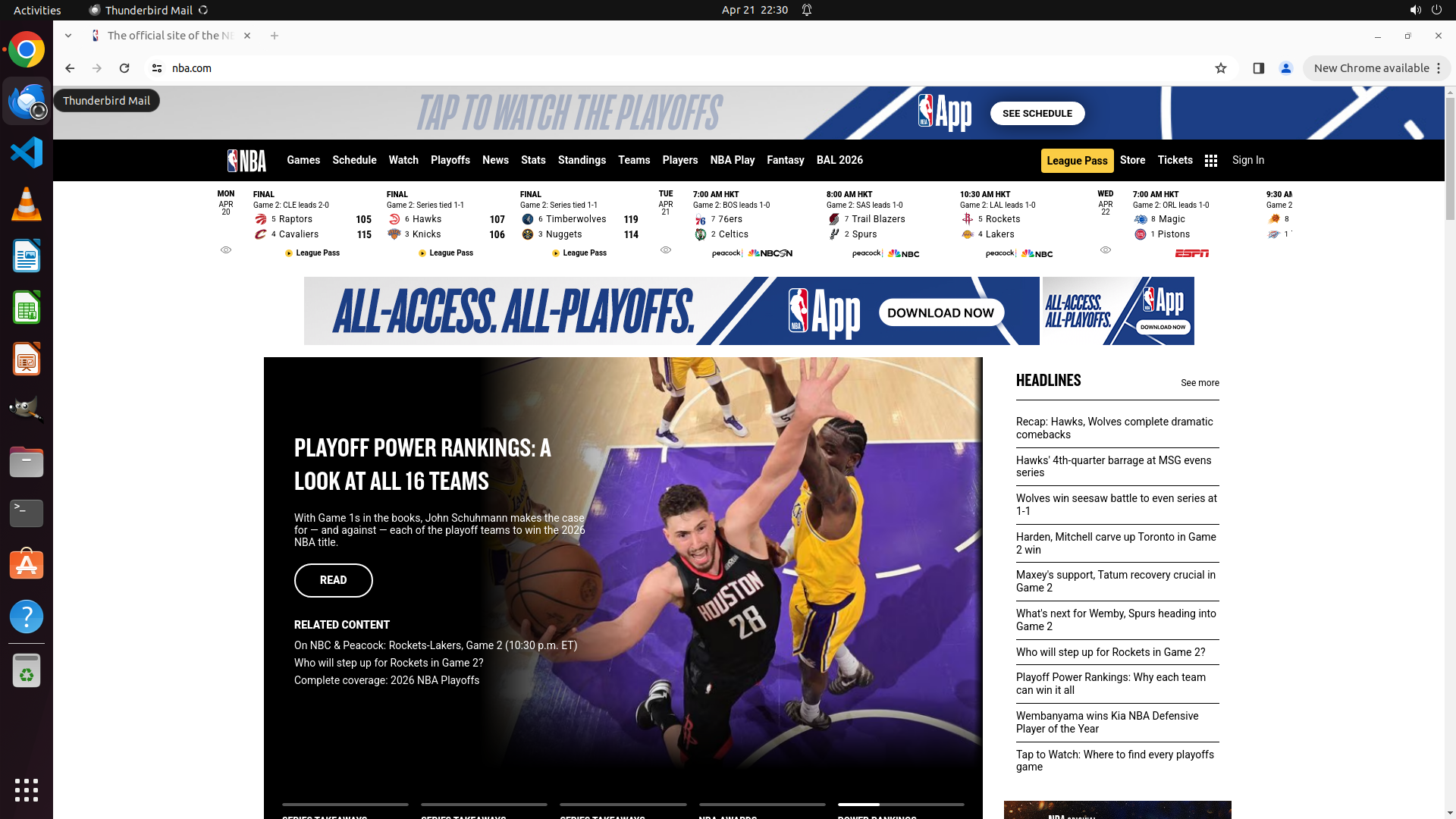1456x819 pixels.
Task: Expand the tab search dropdown arrow
Action: click(68, 36)
